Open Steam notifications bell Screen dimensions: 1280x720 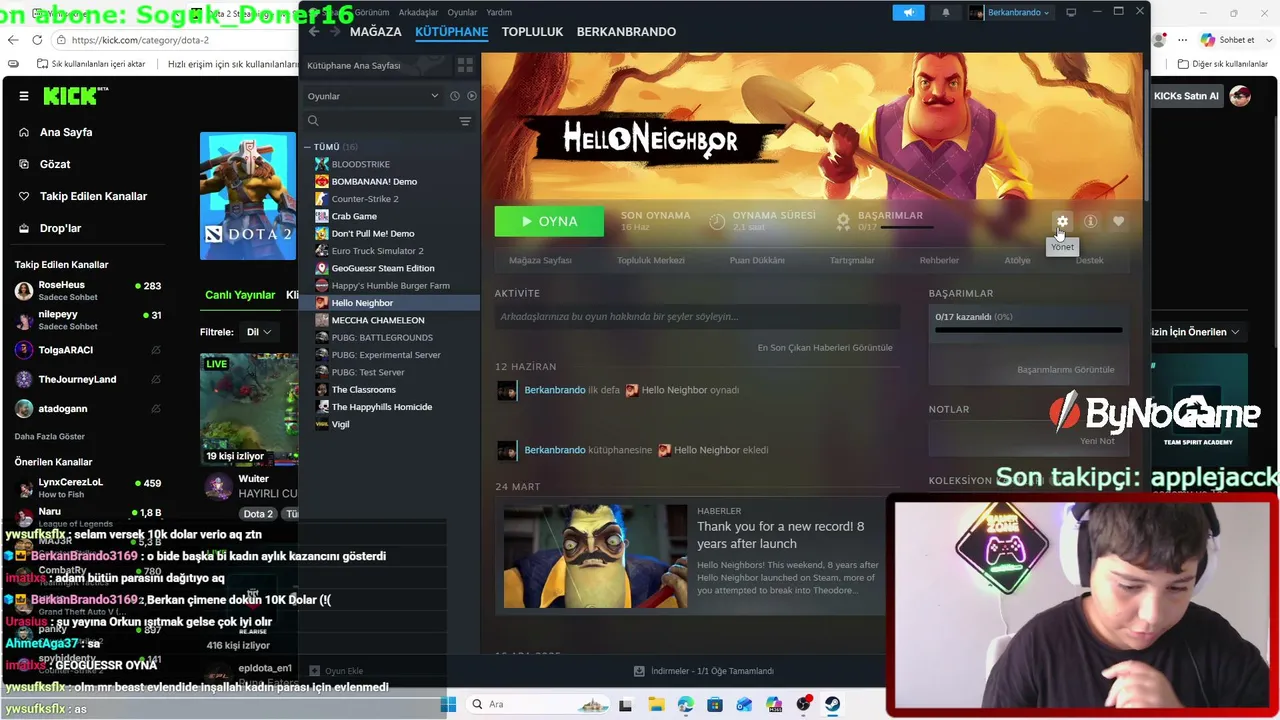(x=946, y=12)
